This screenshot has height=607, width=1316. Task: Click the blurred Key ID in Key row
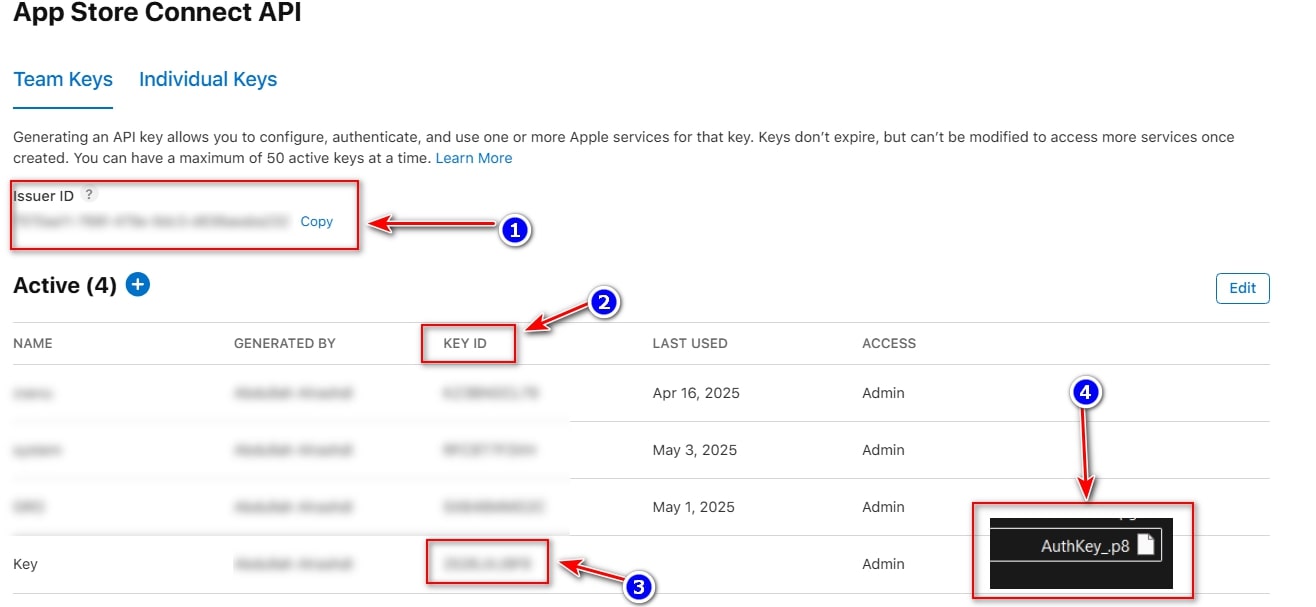coord(487,563)
